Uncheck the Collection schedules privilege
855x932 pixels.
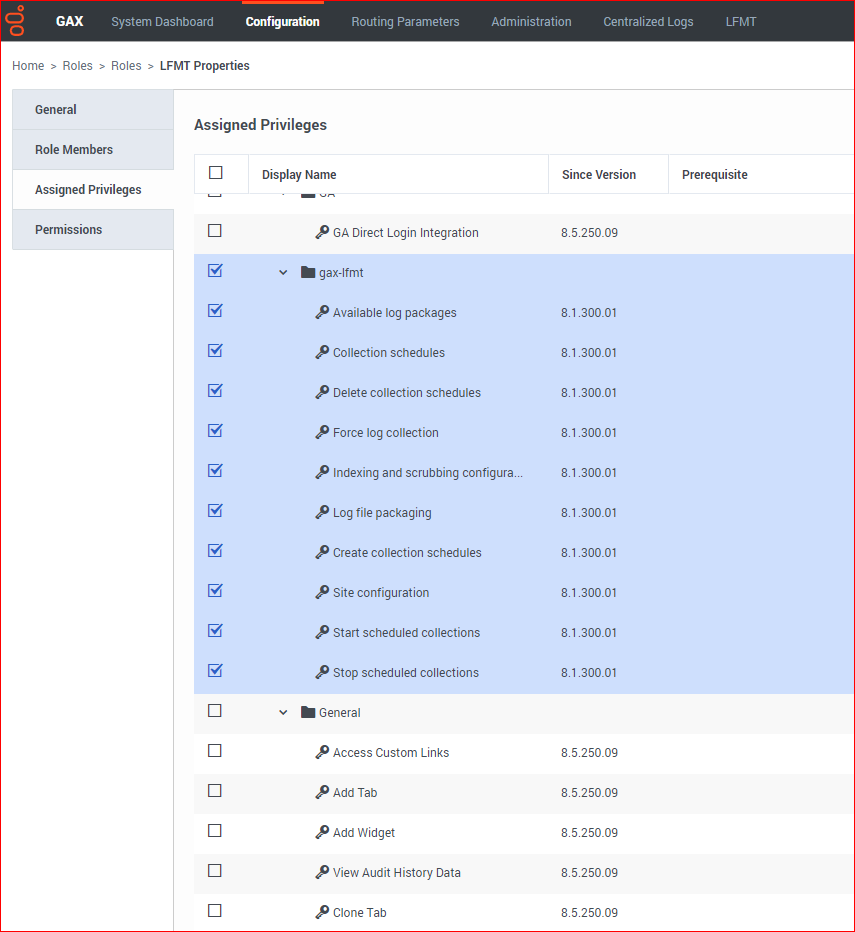click(x=214, y=350)
